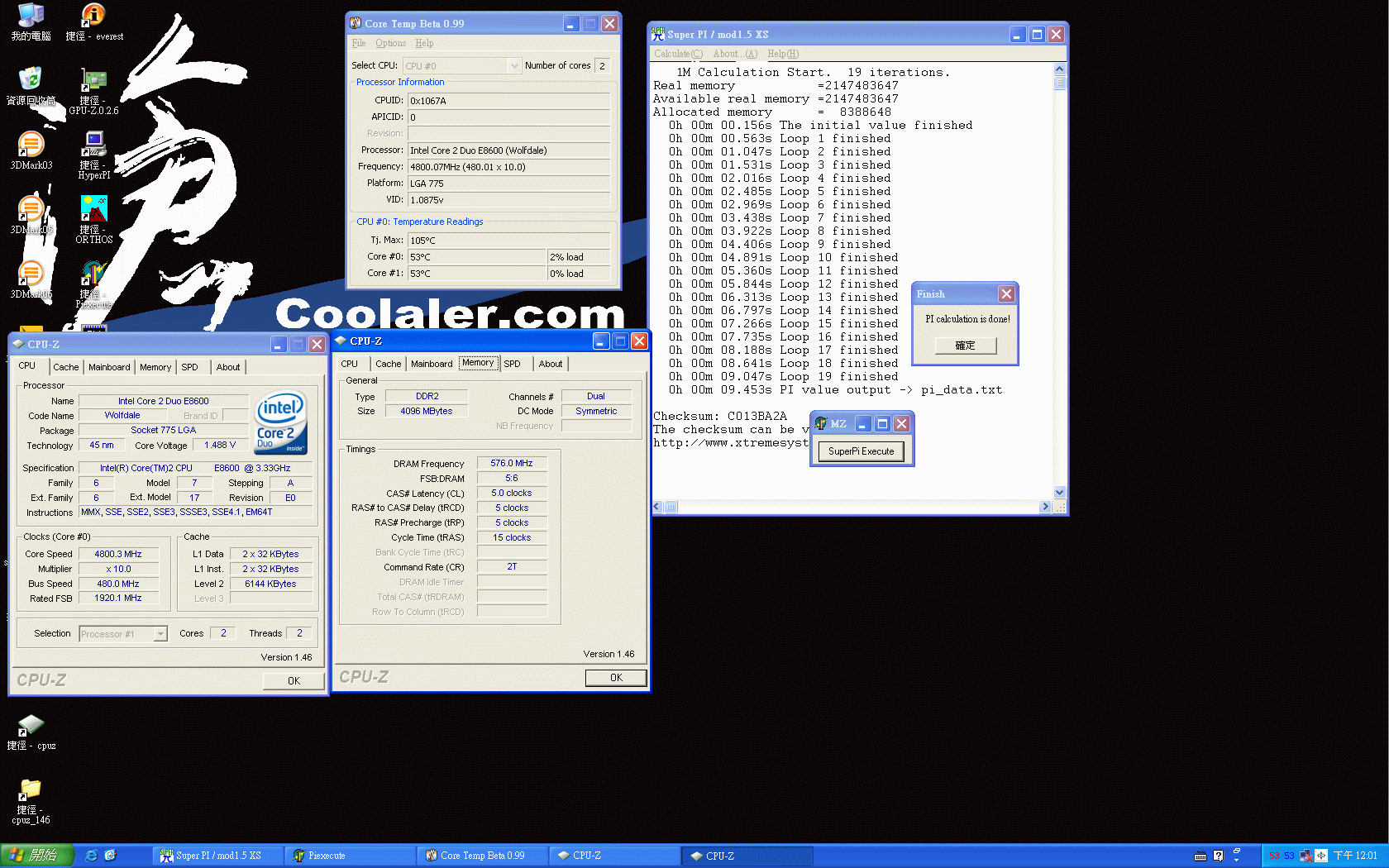
Task: Click the keyboard tray icon
Action: coord(1200,856)
